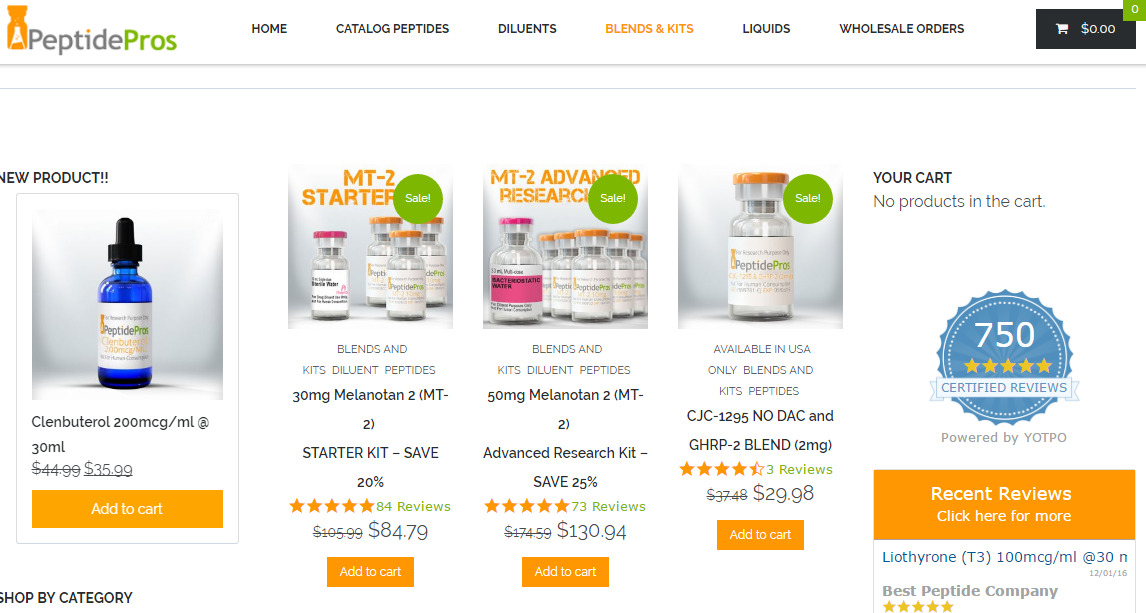This screenshot has width=1146, height=613.
Task: Add the $130.94 Advanced Research Kit to cart
Action: point(565,572)
